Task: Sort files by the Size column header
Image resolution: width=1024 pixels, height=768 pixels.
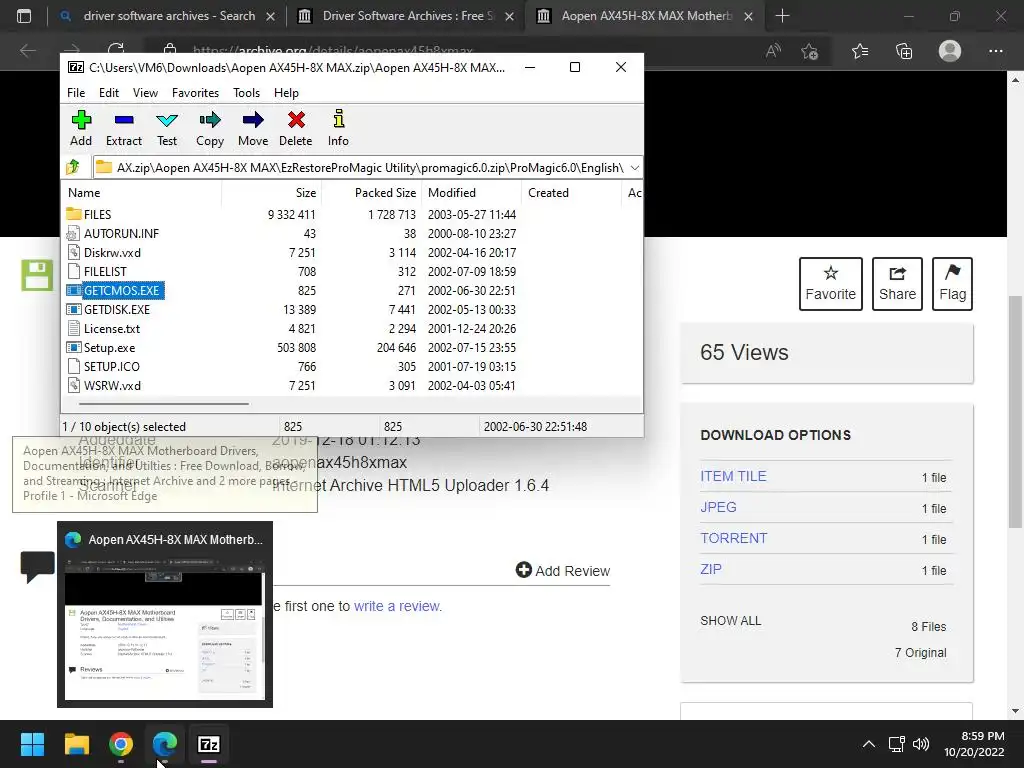Action: (x=272, y=193)
